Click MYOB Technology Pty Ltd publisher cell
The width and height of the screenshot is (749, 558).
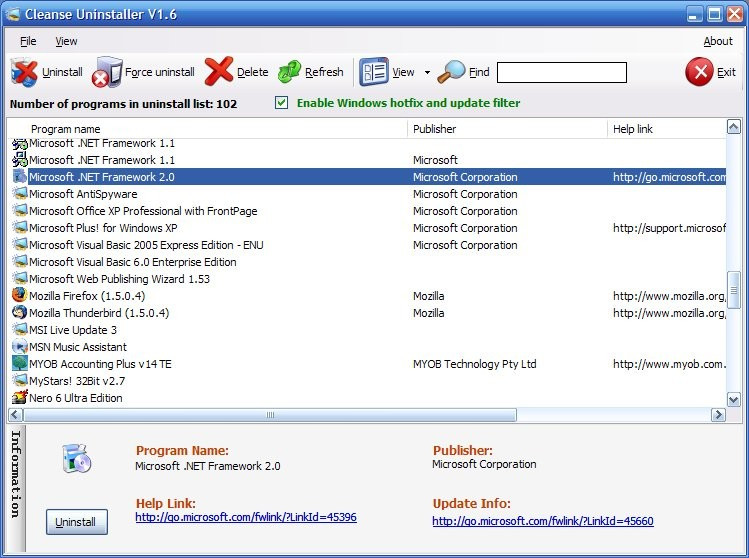click(474, 364)
